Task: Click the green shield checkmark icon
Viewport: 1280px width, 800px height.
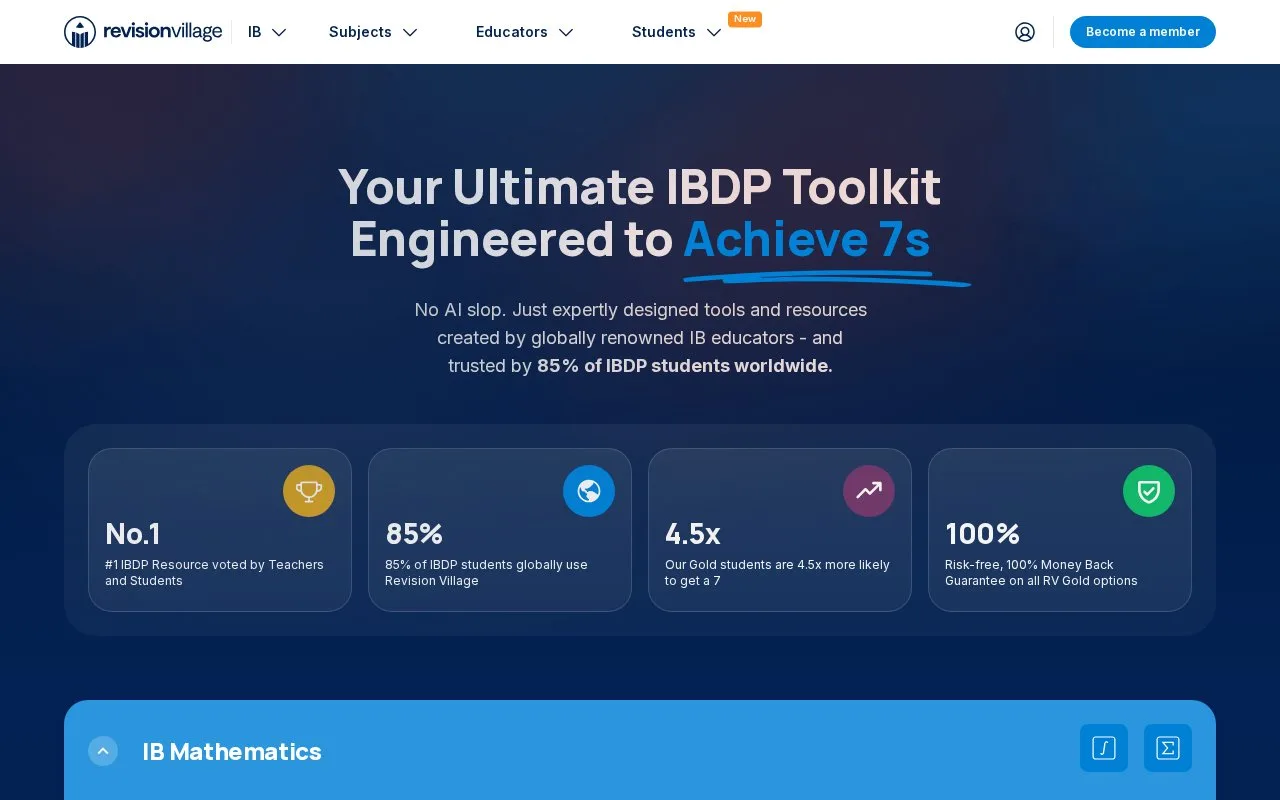Action: click(1149, 491)
